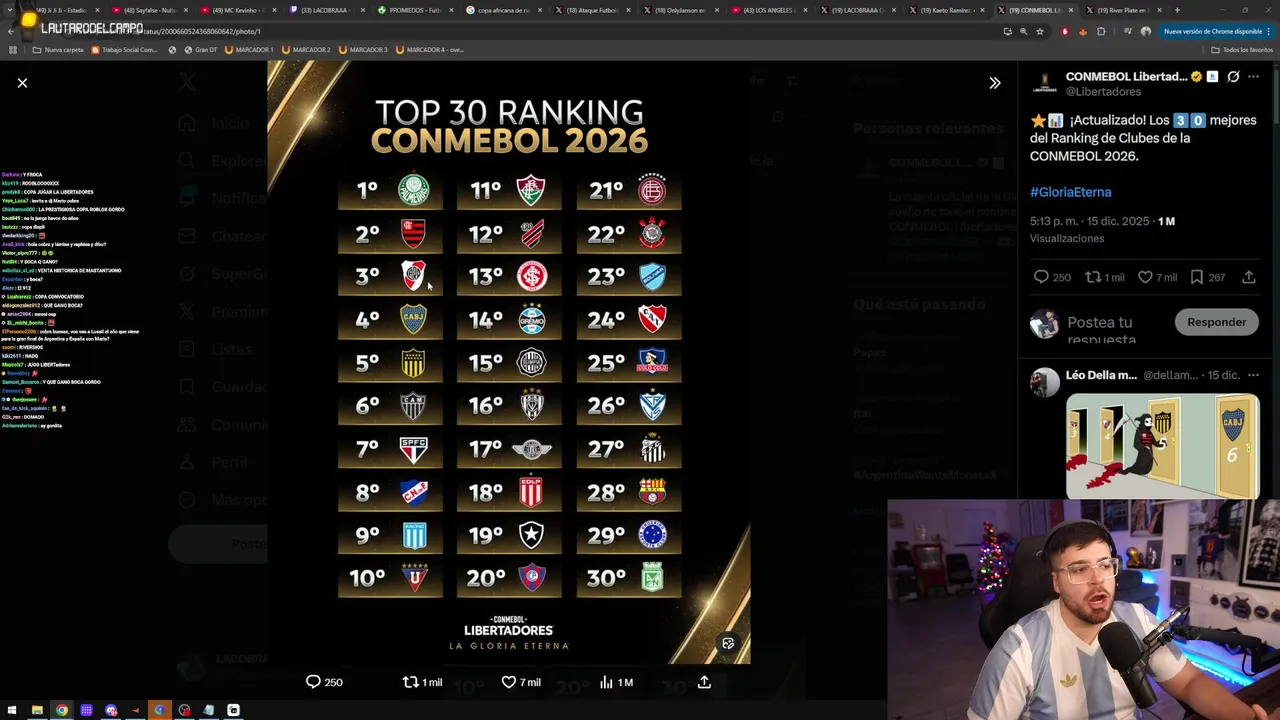Toggle bookmark on the post (267)
Image resolution: width=1280 pixels, height=720 pixels.
(x=1207, y=277)
